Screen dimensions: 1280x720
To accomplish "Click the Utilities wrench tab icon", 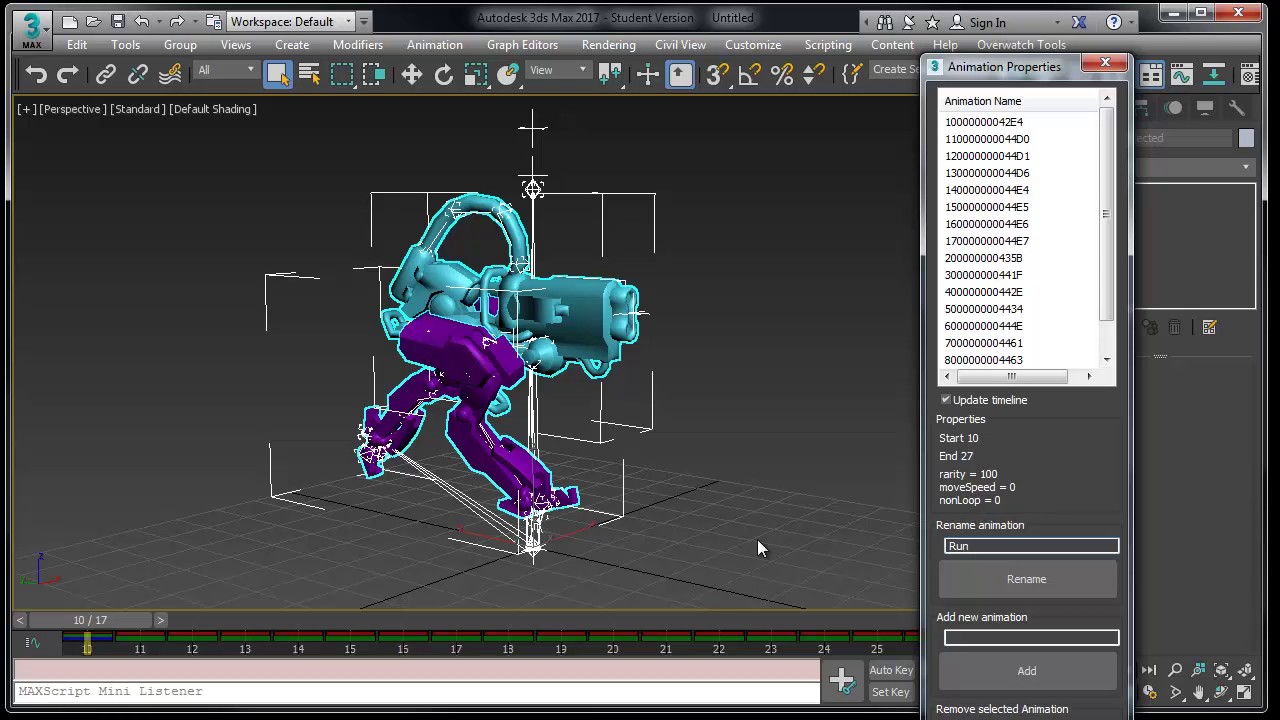I will (1237, 108).
